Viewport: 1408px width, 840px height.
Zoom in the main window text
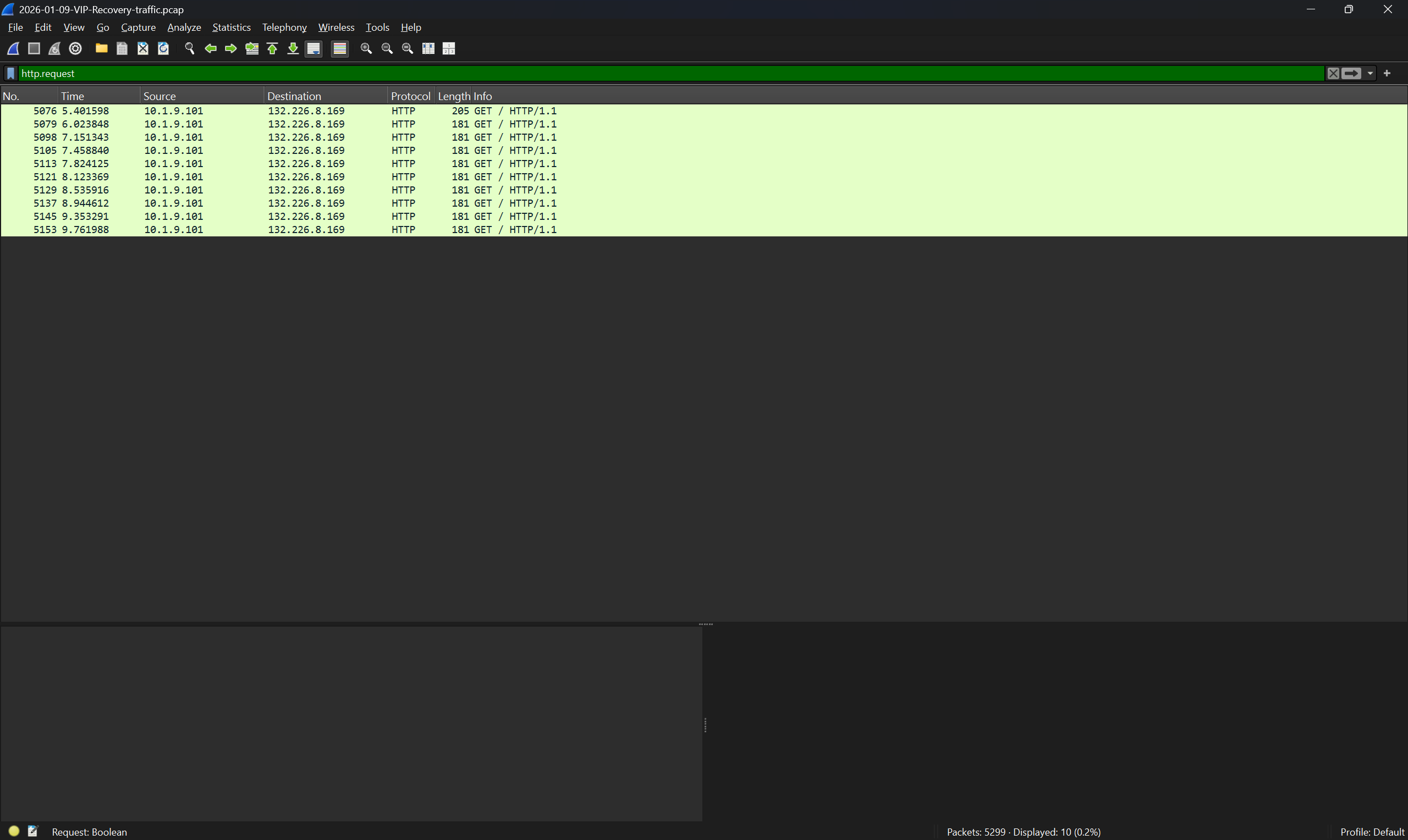tap(366, 49)
